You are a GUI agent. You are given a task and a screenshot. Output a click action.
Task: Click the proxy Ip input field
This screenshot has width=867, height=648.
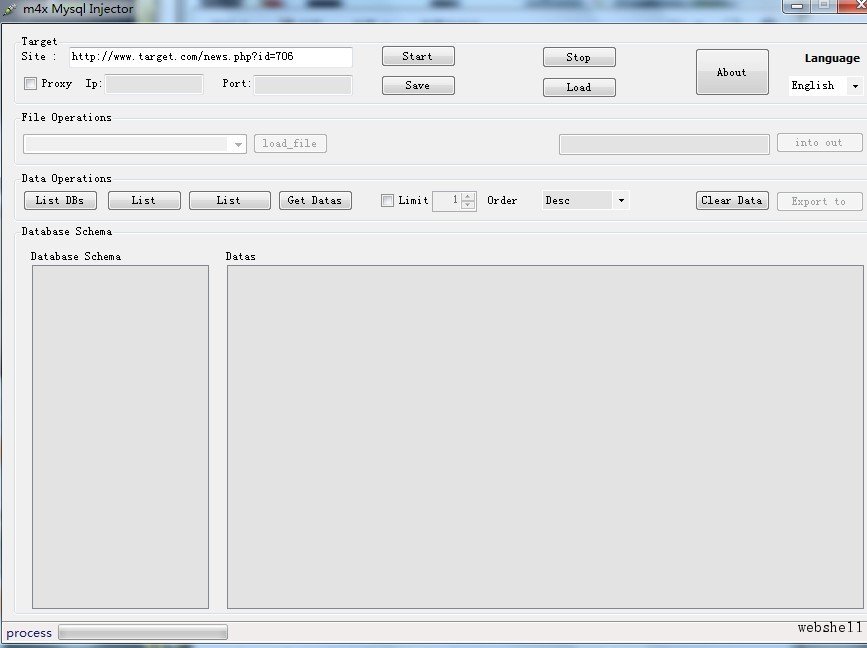pyautogui.click(x=154, y=84)
